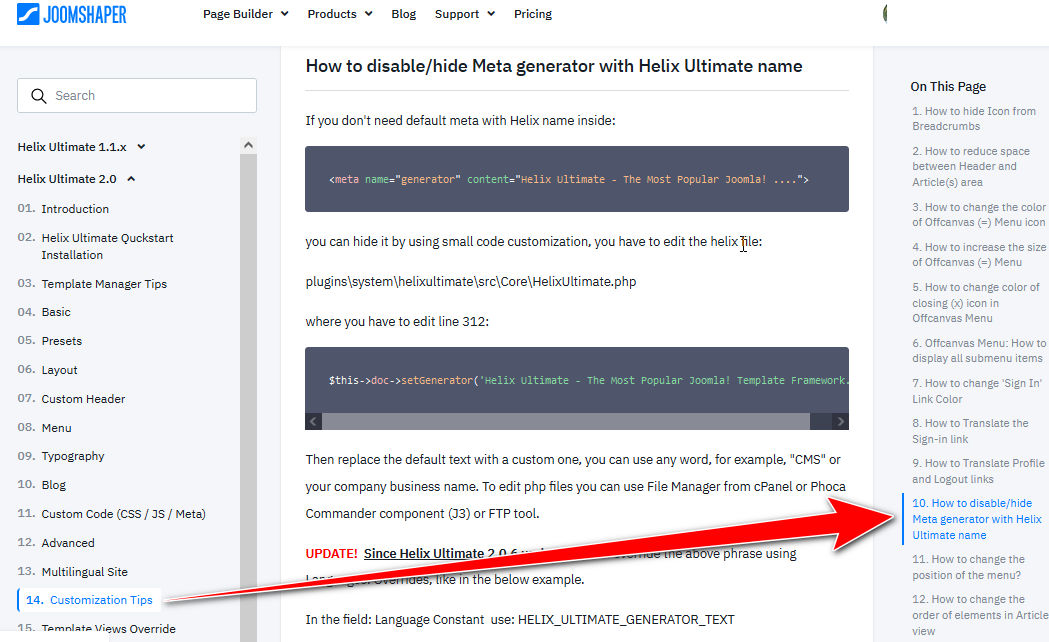The width and height of the screenshot is (1049, 642).
Task: Click the 'On This Page' heading
Action: click(948, 86)
